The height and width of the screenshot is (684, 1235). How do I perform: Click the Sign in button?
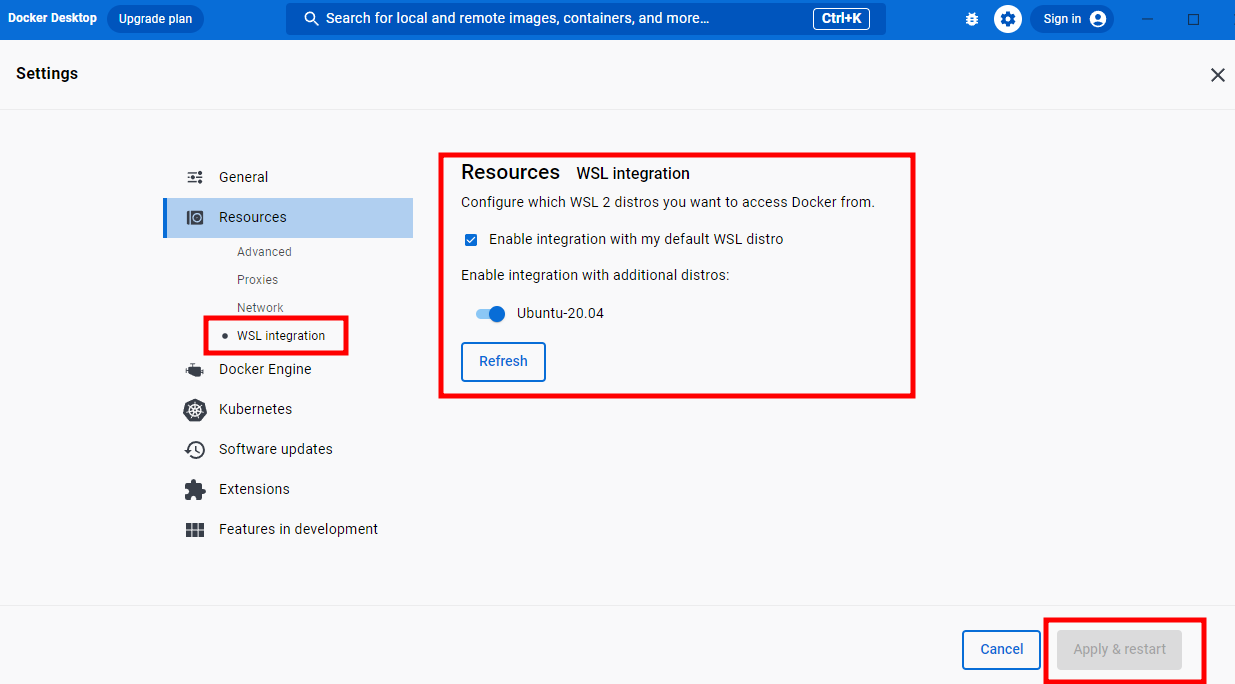tap(1072, 19)
